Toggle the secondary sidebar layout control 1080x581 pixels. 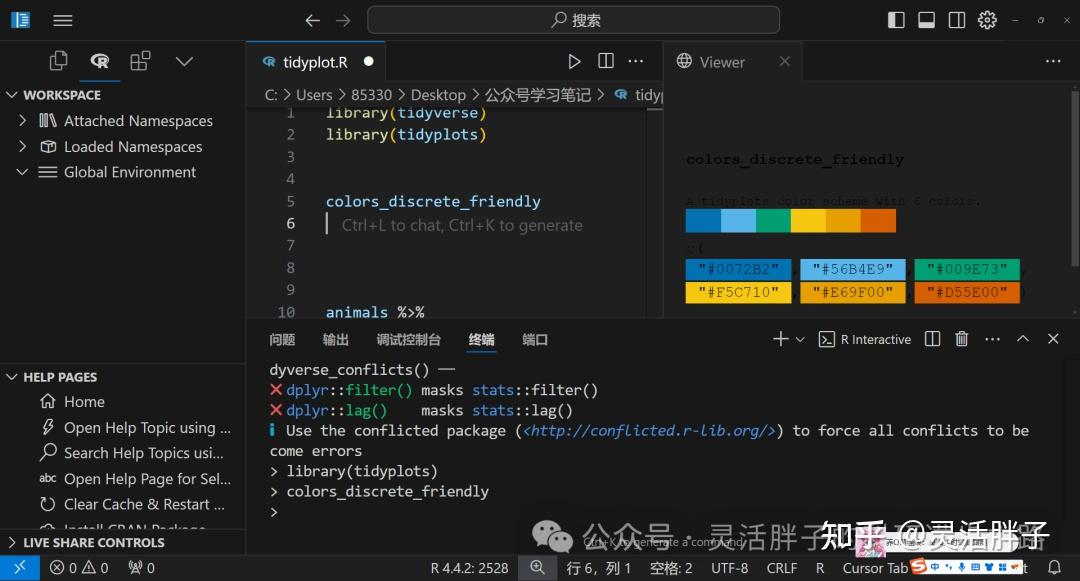956,19
